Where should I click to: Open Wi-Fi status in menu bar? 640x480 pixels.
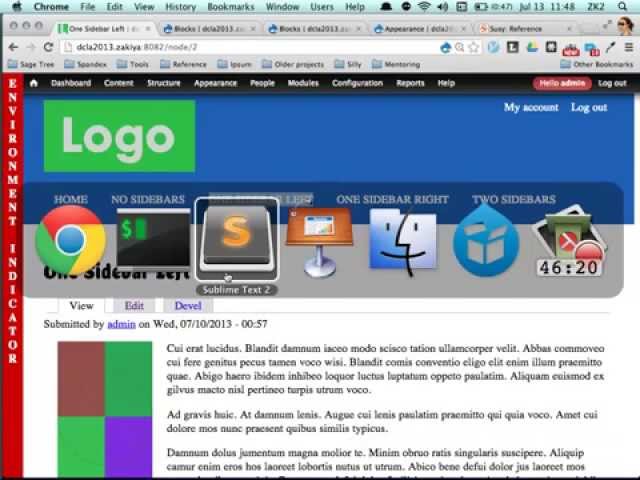pos(424,7)
